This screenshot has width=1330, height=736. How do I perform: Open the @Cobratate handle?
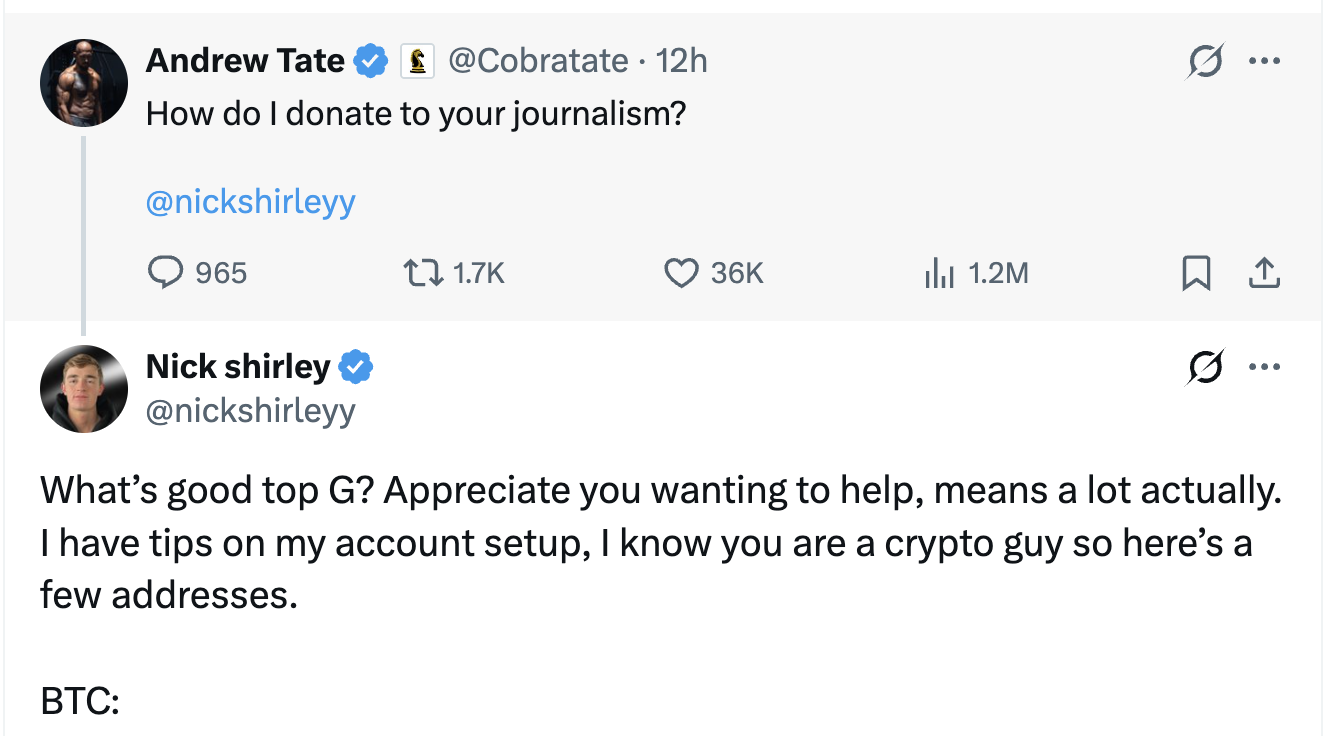(538, 61)
